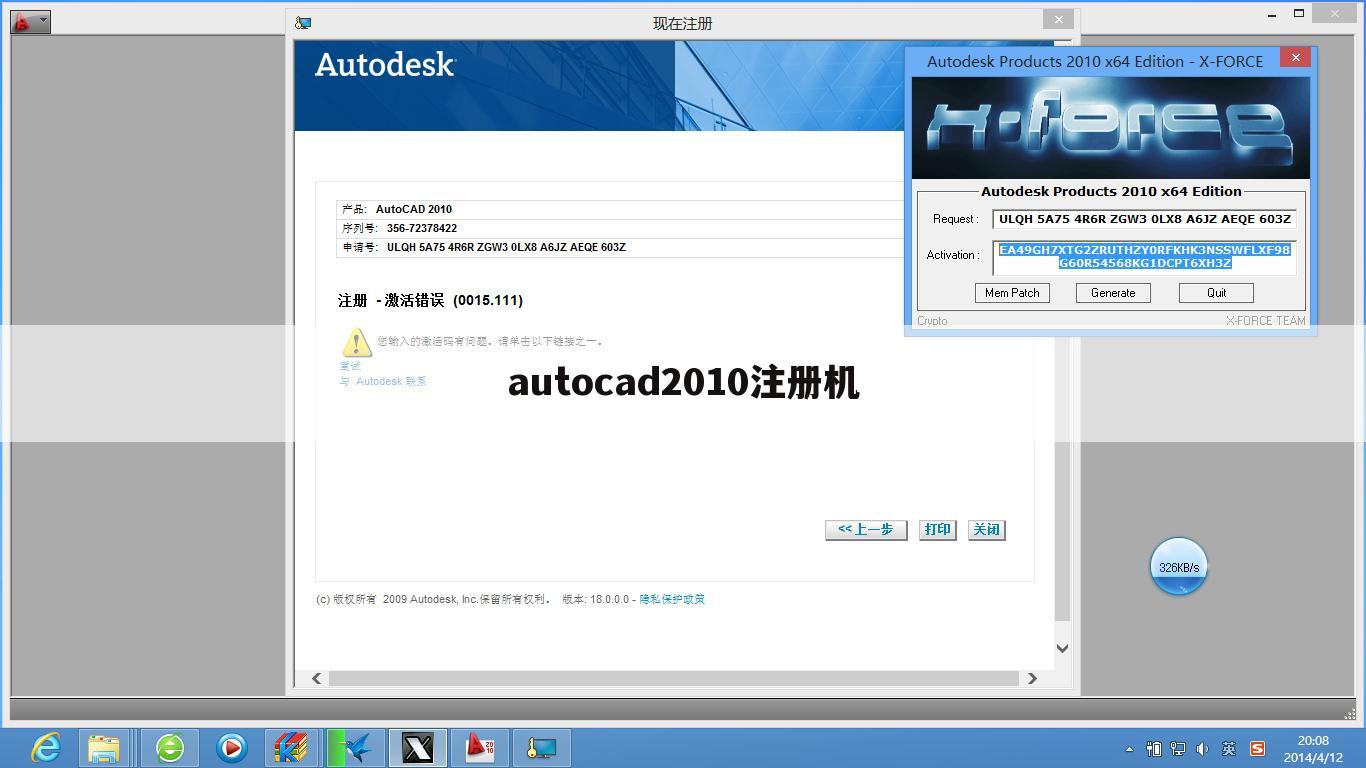Viewport: 1366px width, 768px height.
Task: Click the X-FORCE logo banner
Action: click(1110, 128)
